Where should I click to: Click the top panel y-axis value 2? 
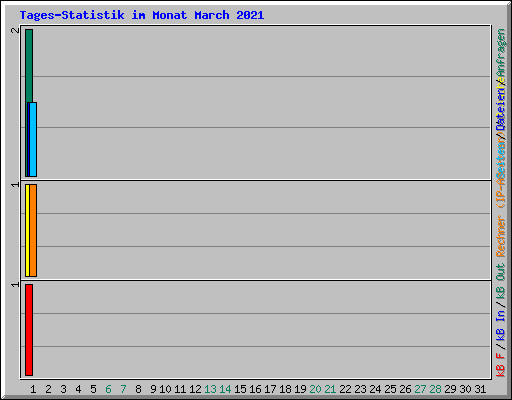15,30
